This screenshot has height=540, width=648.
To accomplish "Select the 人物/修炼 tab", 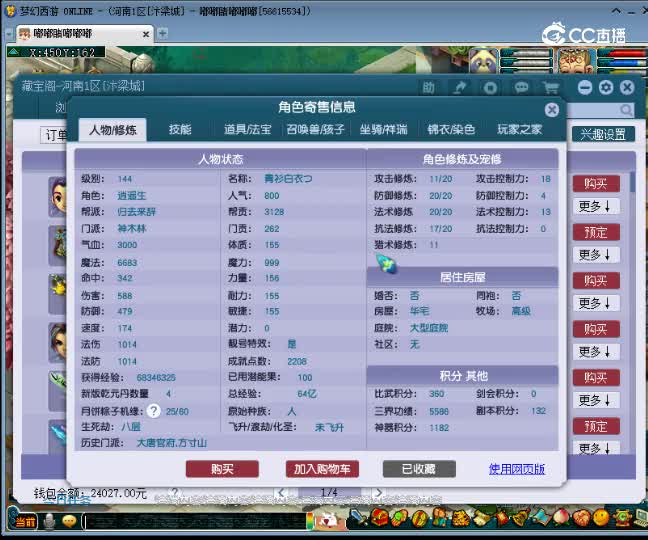I will pyautogui.click(x=112, y=130).
